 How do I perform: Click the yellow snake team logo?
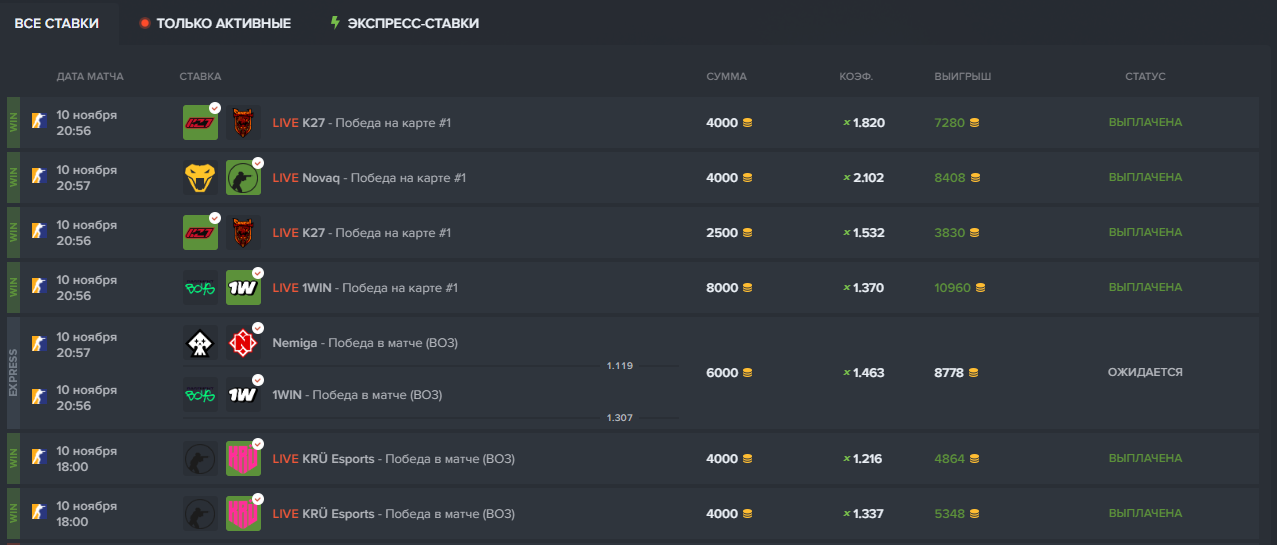click(200, 178)
